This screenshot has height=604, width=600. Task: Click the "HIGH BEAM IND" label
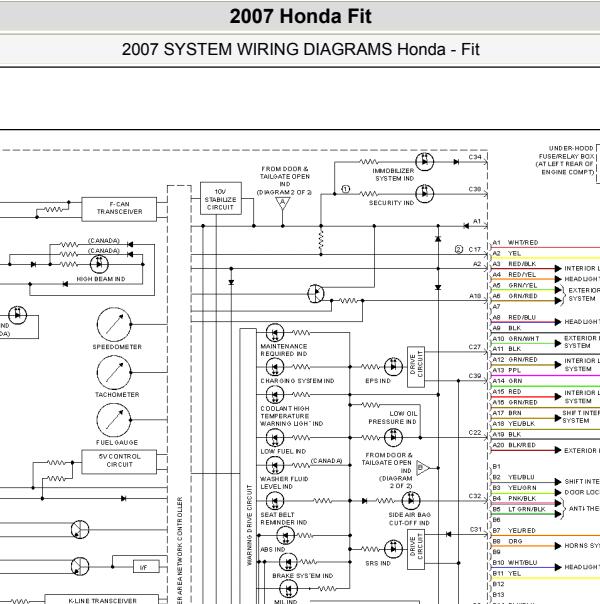click(101, 279)
